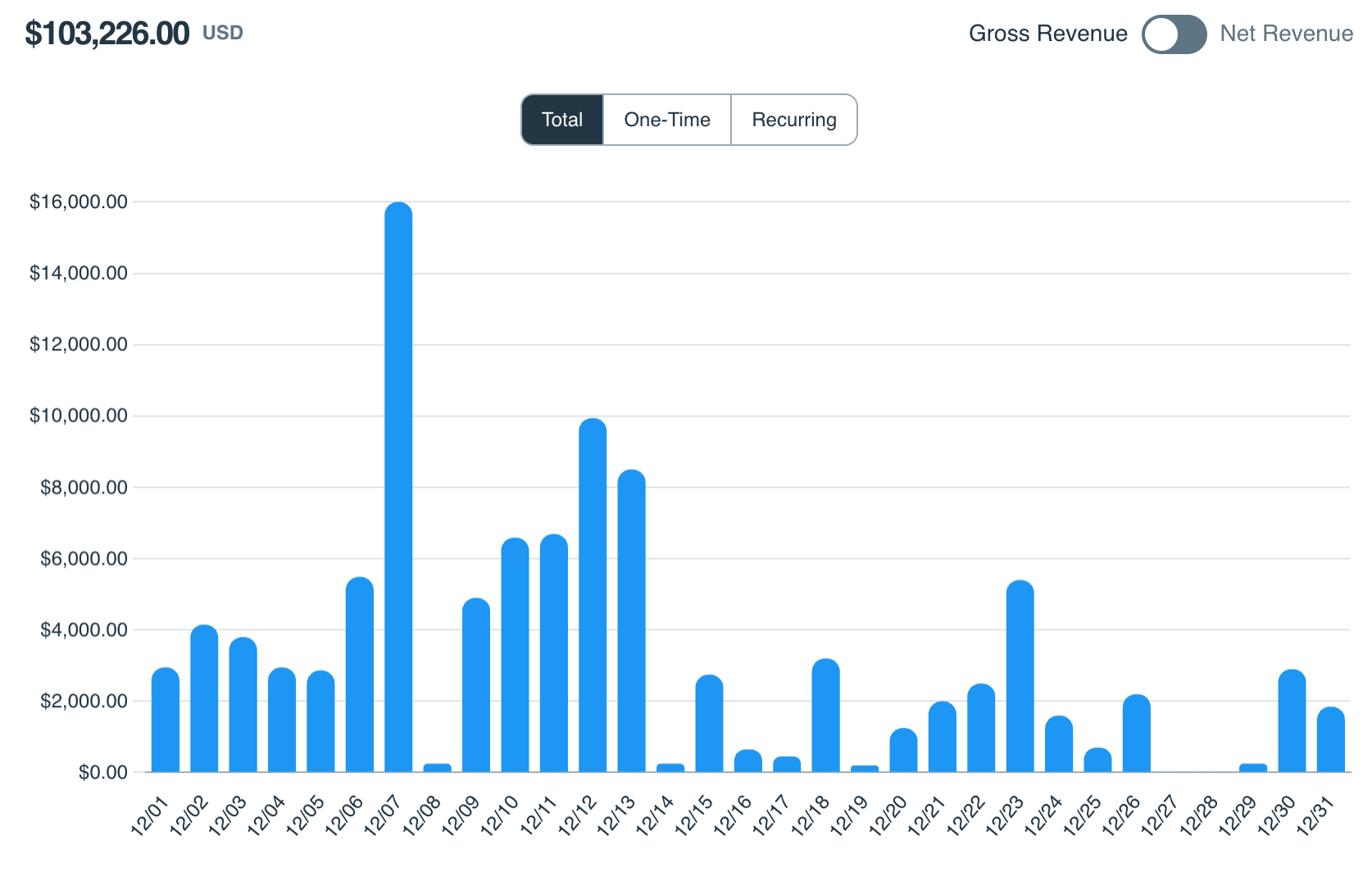Viewport: 1372px width, 877px height.
Task: Click the 12/13 revenue bar
Action: [x=631, y=620]
